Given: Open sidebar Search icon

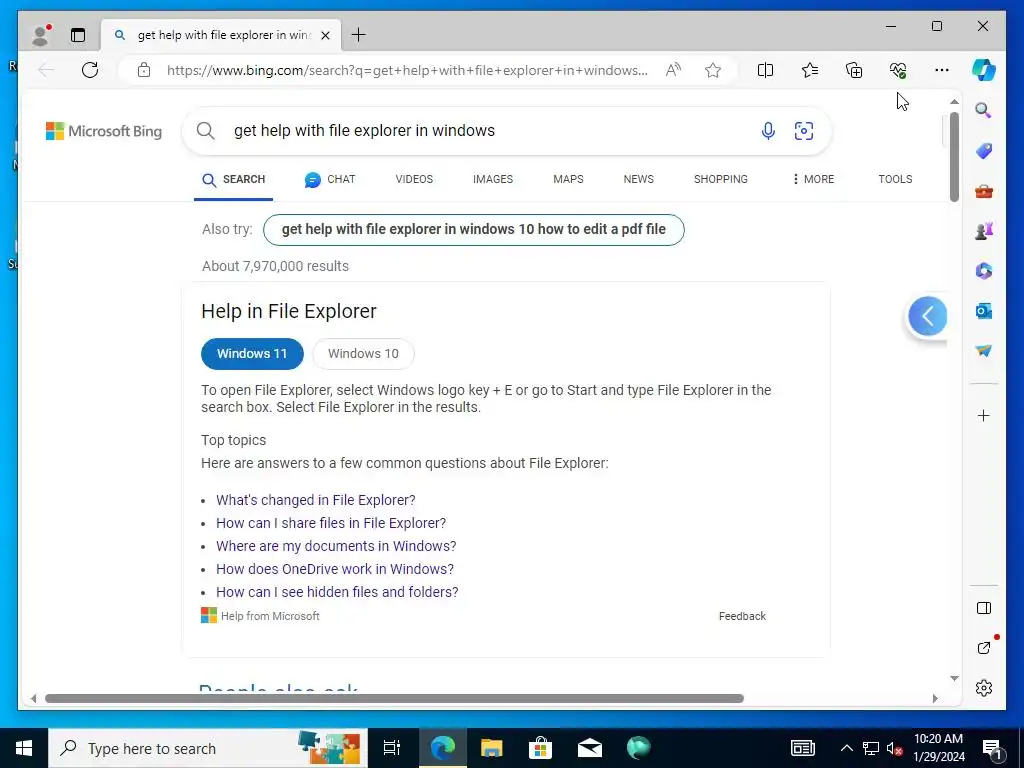Looking at the screenshot, I should click(x=984, y=110).
